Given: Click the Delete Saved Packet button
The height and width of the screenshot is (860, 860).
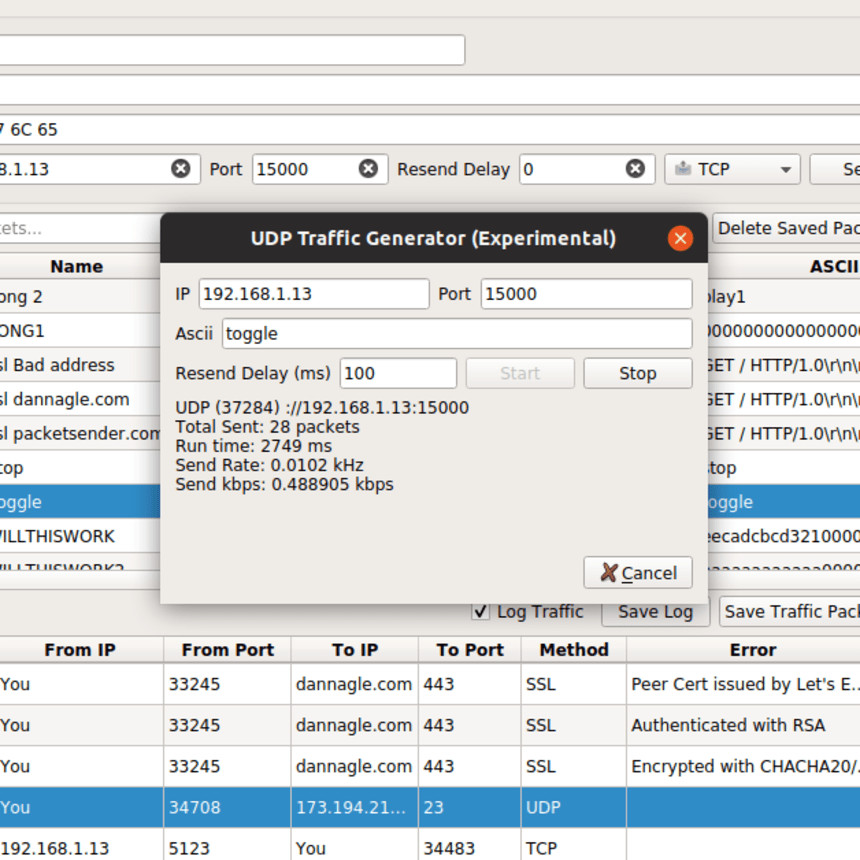Looking at the screenshot, I should (786, 228).
